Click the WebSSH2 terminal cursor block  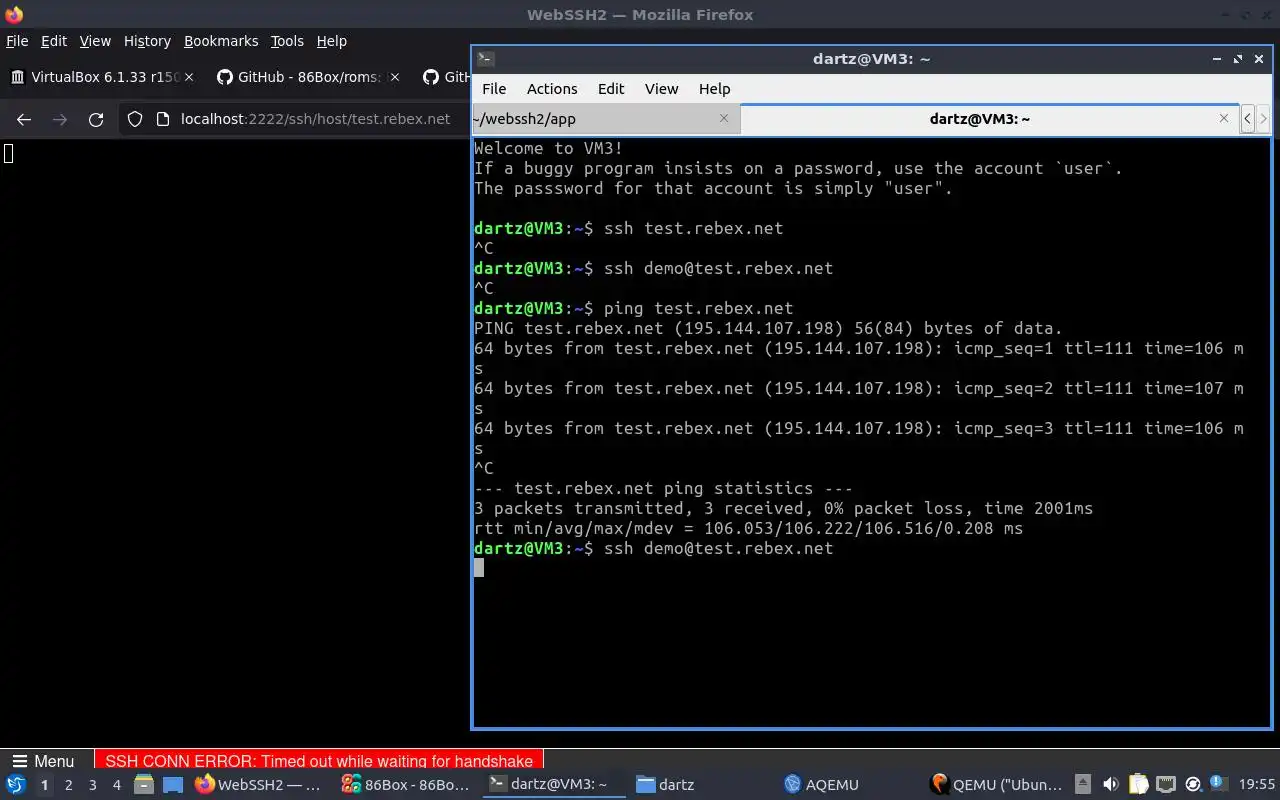pyautogui.click(x=8, y=153)
